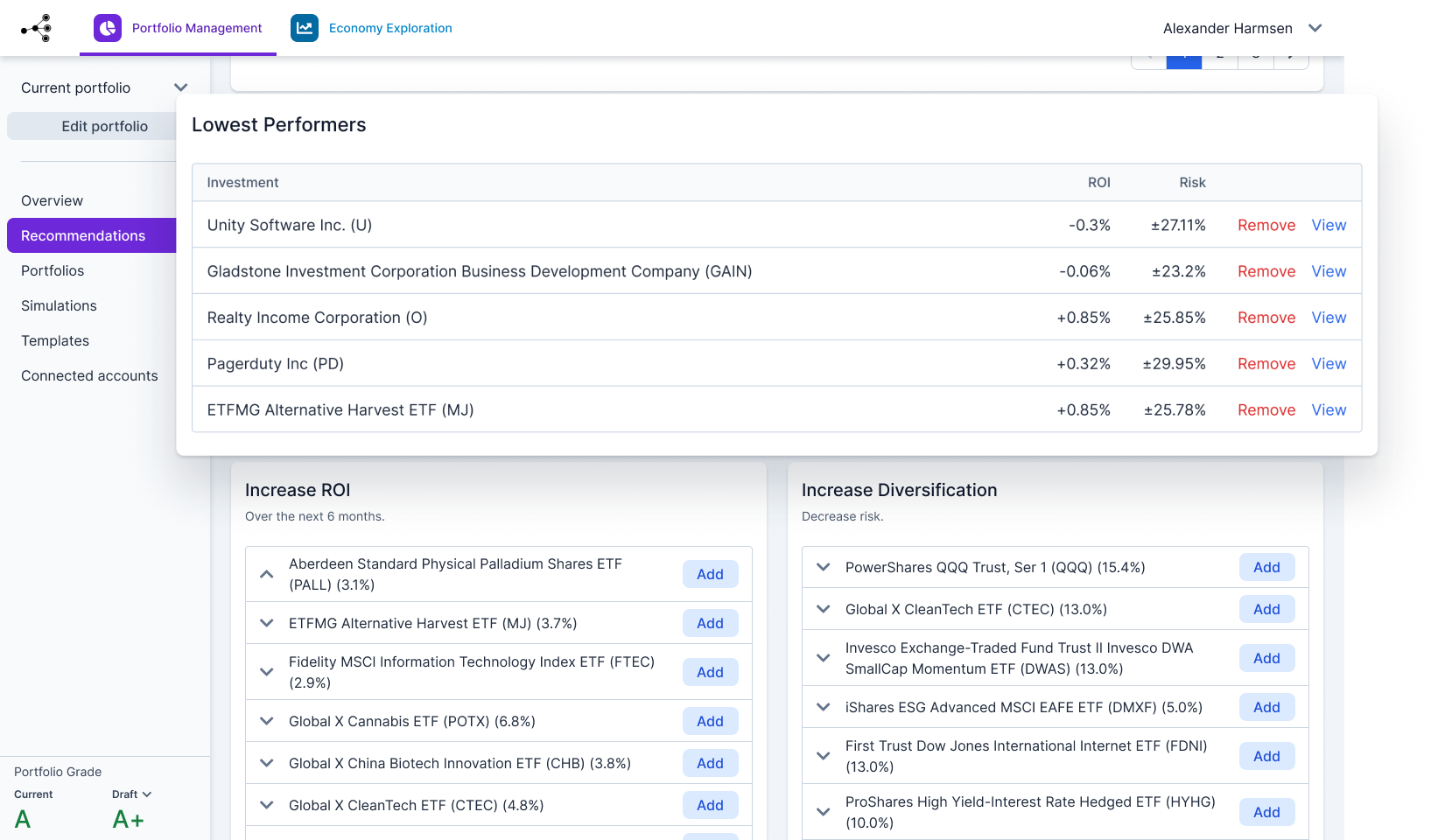Viewport: 1438px width, 840px height.
Task: Expand First Trust Dow Jones Internet (FDNI) row
Action: click(x=824, y=756)
